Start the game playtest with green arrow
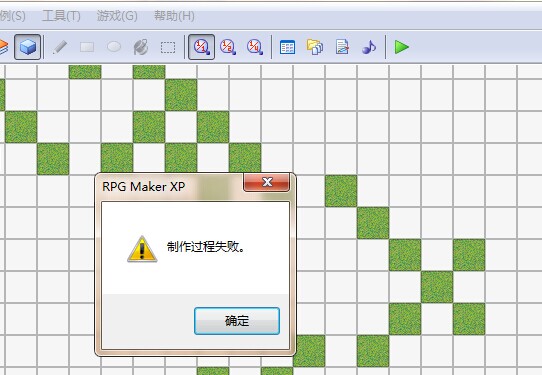The image size is (542, 375). pyautogui.click(x=402, y=47)
